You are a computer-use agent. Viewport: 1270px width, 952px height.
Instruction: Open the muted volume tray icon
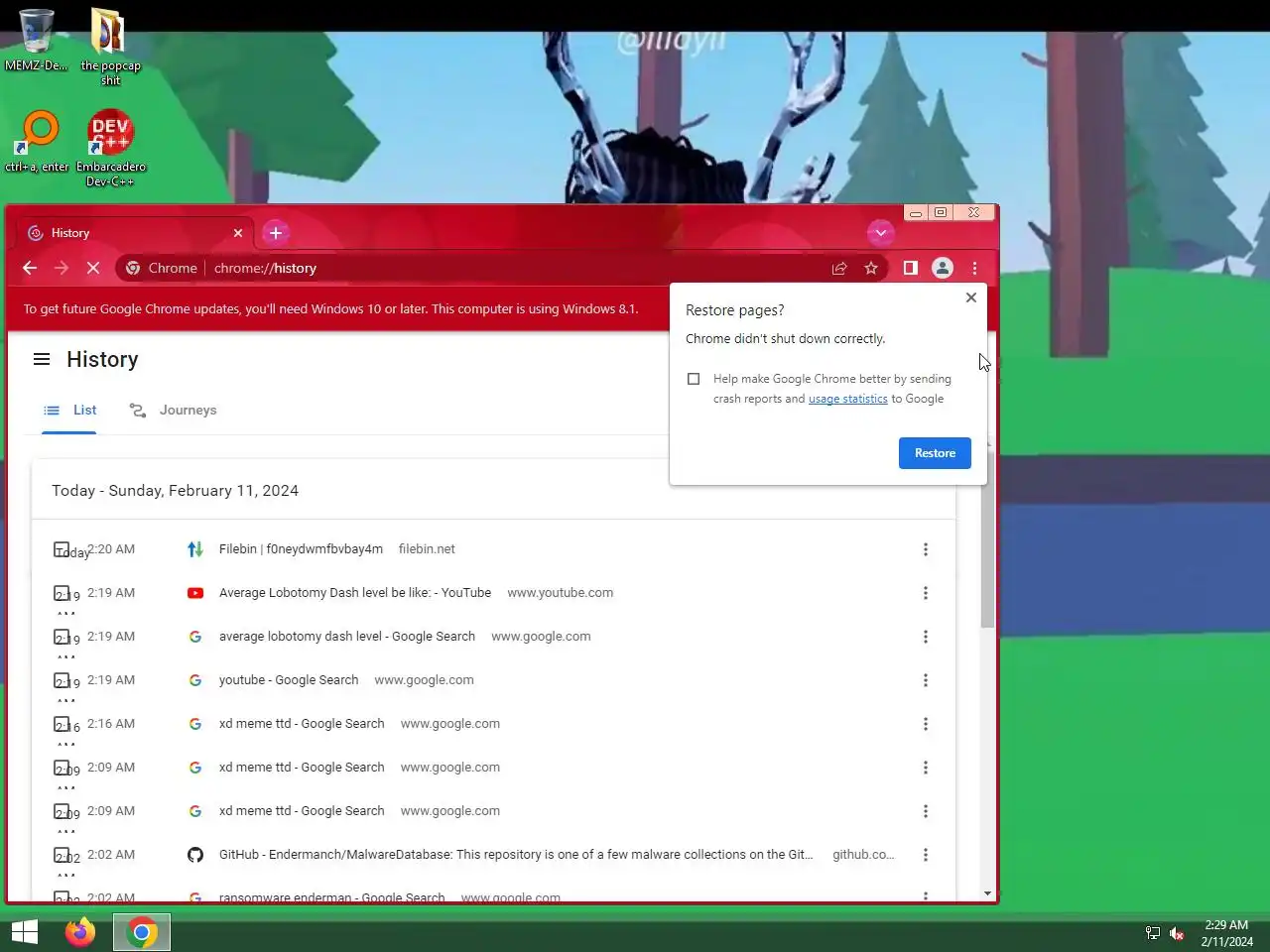click(x=1177, y=933)
